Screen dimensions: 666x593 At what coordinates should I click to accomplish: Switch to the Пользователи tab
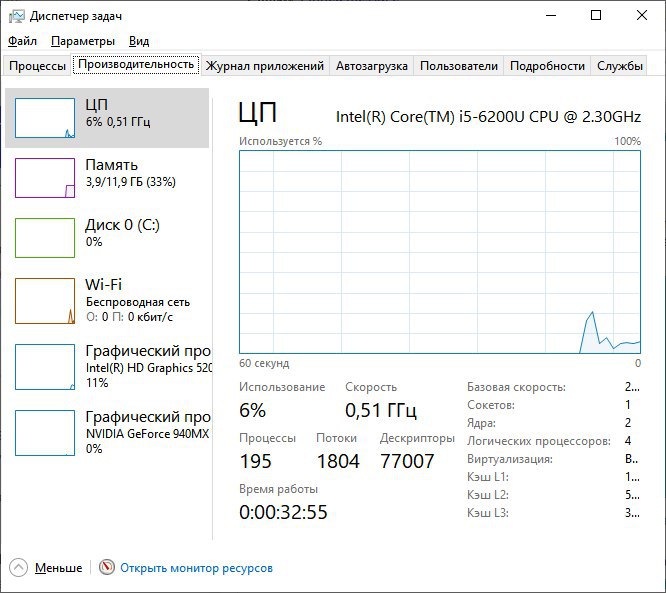[459, 66]
